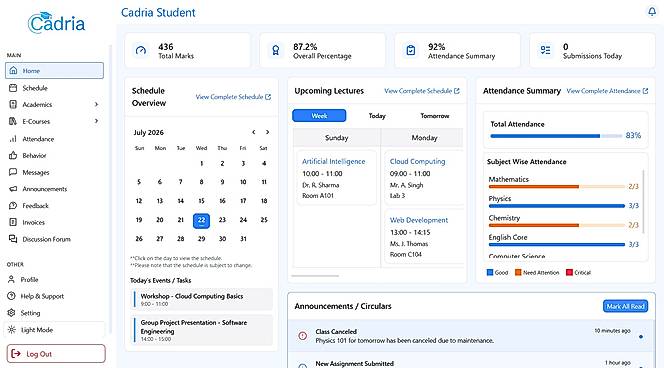The image size is (664, 368).
Task: Open View Complete Schedule in Upcoming Lectures
Action: 422,91
